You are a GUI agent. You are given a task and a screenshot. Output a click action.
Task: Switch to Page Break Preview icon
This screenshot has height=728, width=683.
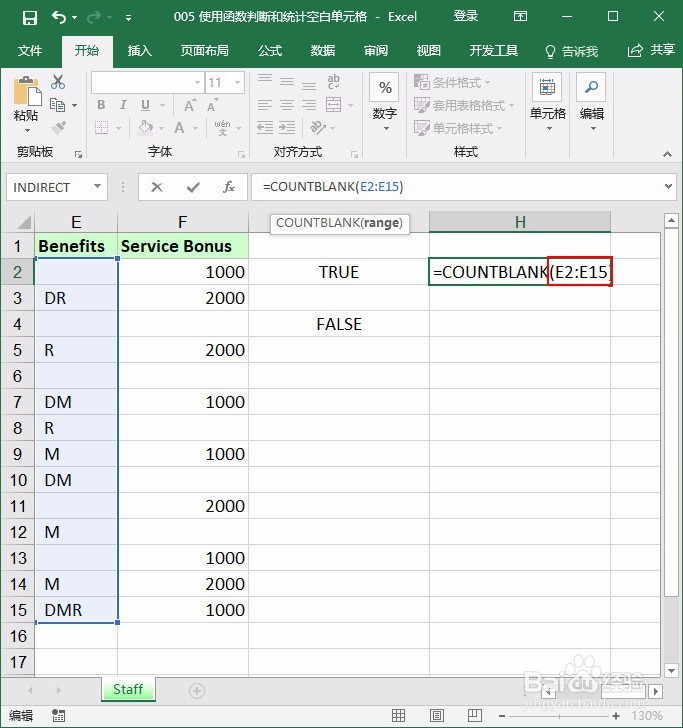pos(475,715)
